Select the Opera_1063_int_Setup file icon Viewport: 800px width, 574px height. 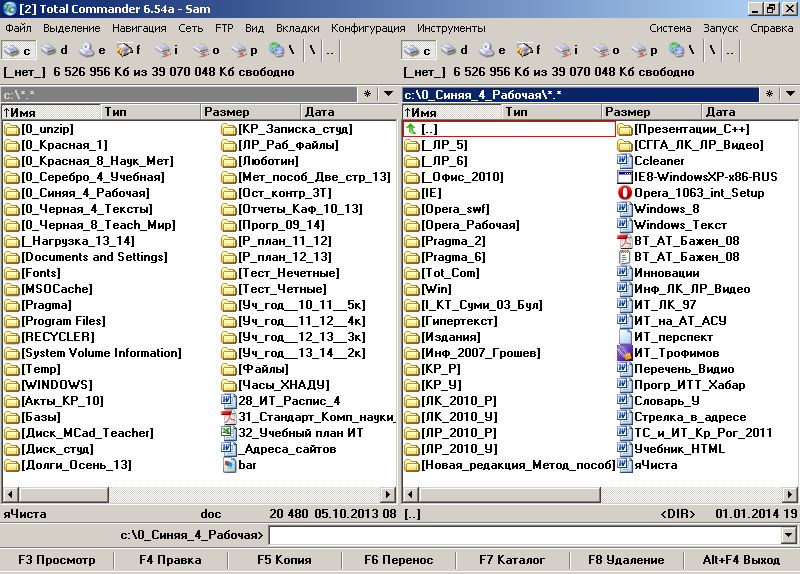pos(624,193)
